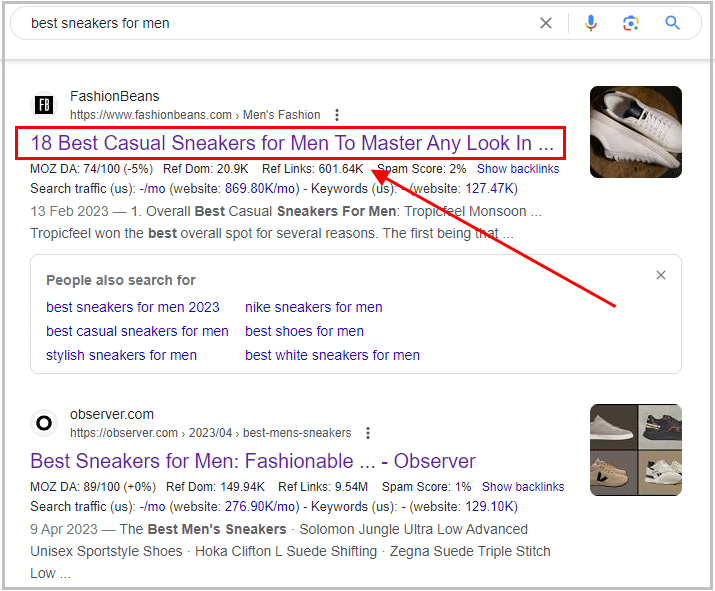Search 'nike sneakers for men'
715x591 pixels.
pyautogui.click(x=314, y=307)
